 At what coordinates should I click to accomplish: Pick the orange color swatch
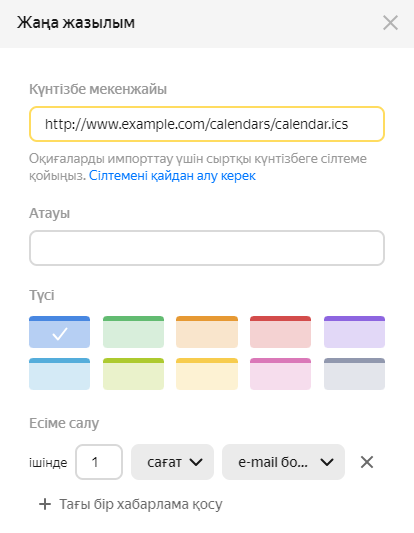tap(207, 332)
